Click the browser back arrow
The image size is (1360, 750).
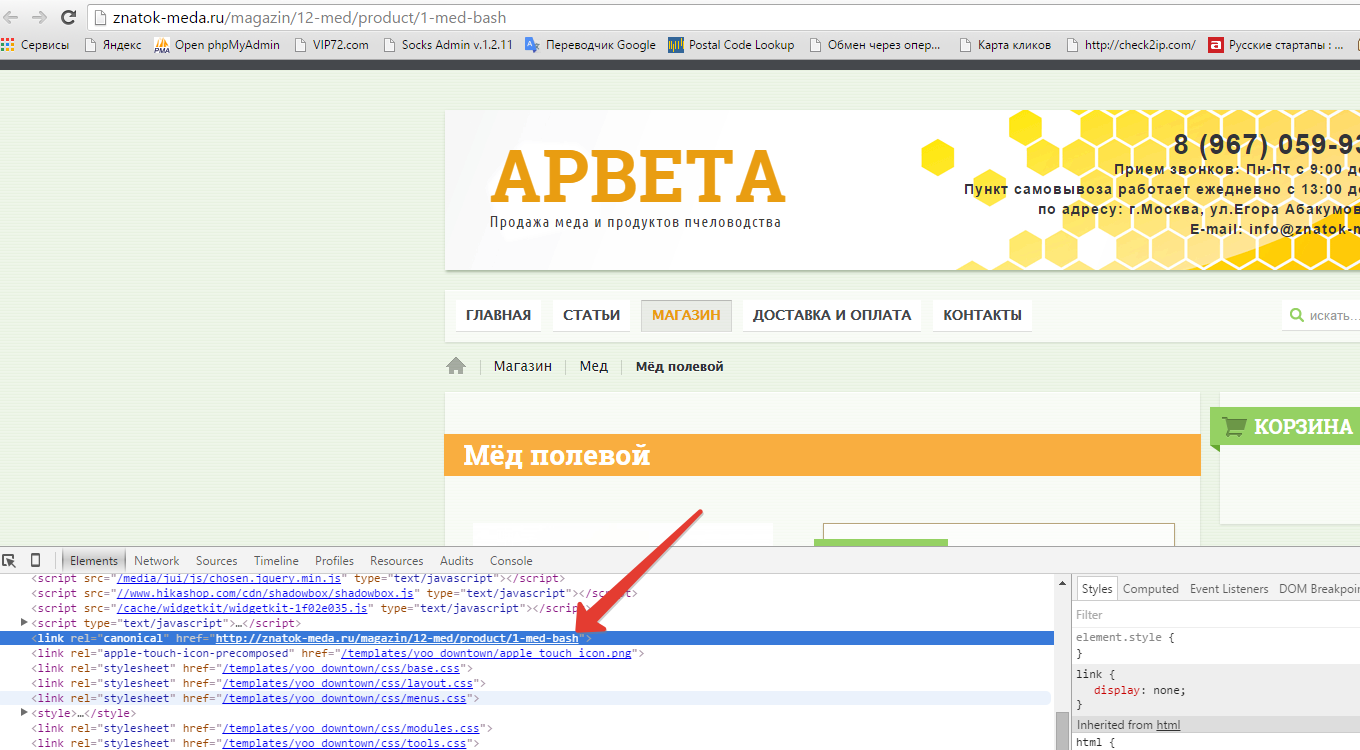pyautogui.click(x=12, y=17)
